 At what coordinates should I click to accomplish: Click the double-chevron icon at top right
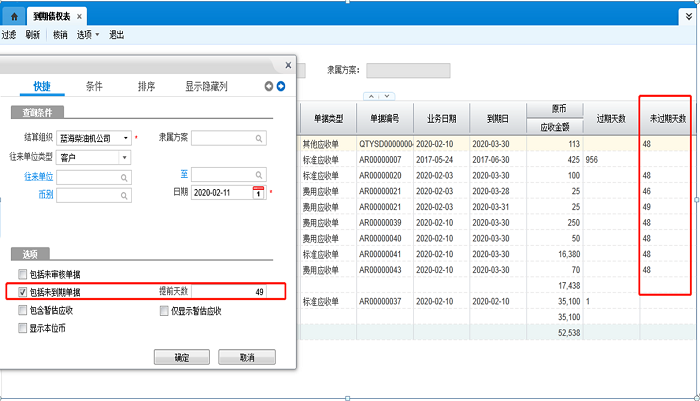[689, 17]
